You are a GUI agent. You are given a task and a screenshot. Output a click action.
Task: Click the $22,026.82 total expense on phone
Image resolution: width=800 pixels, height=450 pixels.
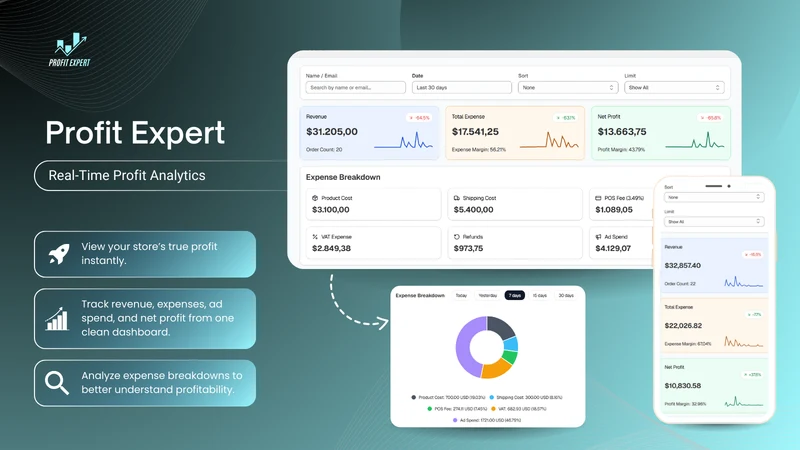(x=683, y=326)
